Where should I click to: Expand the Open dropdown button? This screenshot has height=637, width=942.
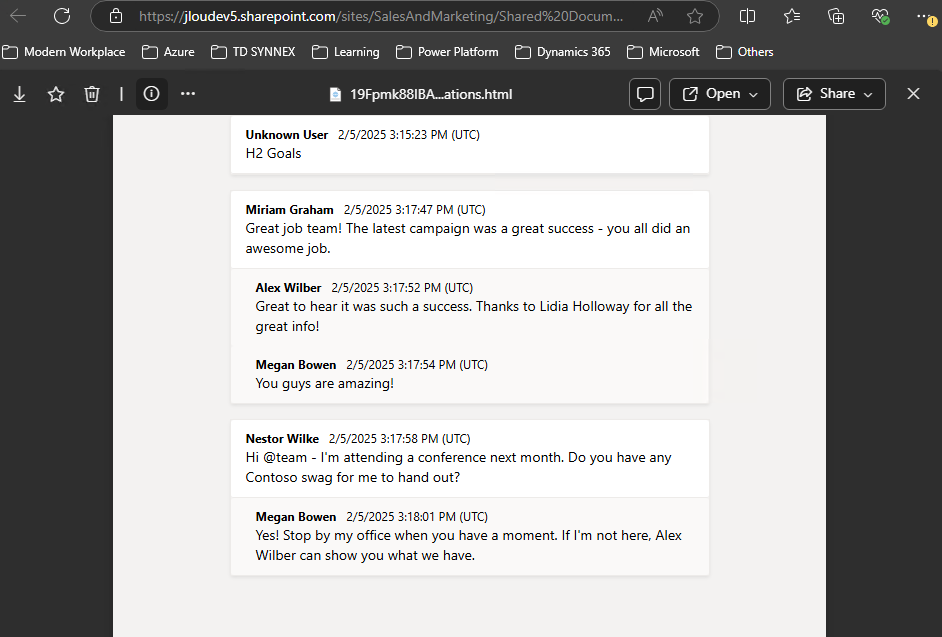(720, 94)
